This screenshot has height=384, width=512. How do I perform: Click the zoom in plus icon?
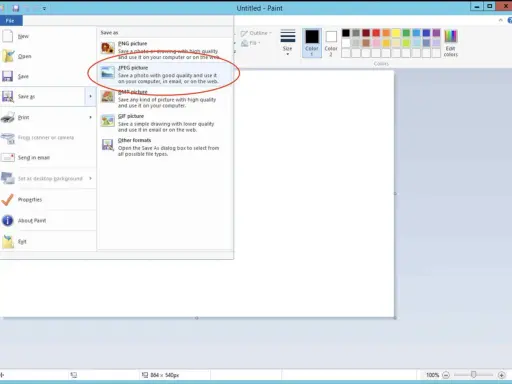pyautogui.click(x=501, y=375)
